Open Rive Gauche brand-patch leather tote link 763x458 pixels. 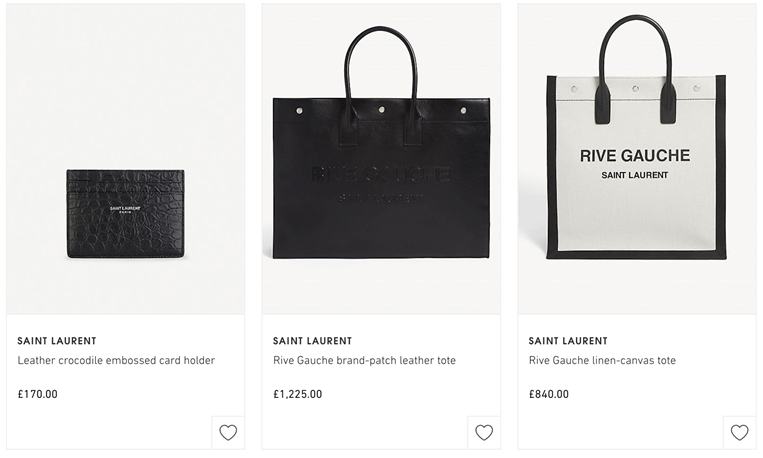(x=364, y=361)
